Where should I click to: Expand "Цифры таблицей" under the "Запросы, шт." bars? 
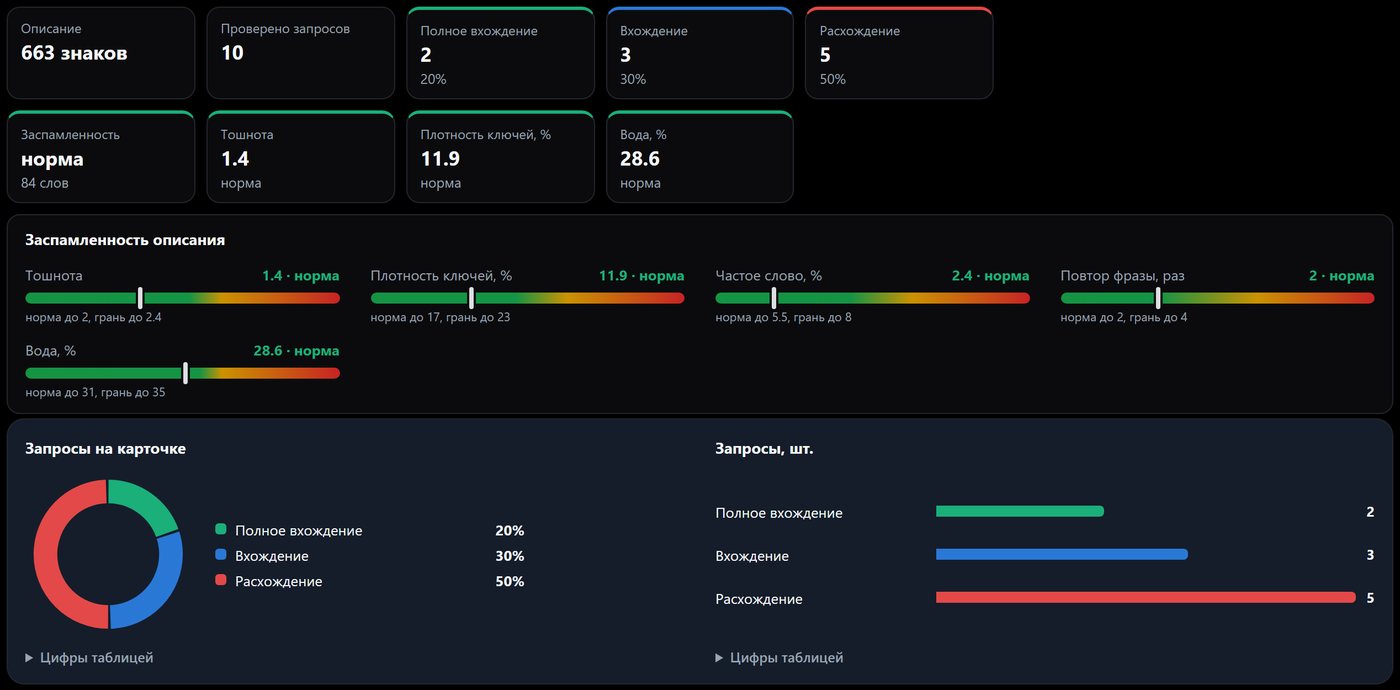point(780,658)
